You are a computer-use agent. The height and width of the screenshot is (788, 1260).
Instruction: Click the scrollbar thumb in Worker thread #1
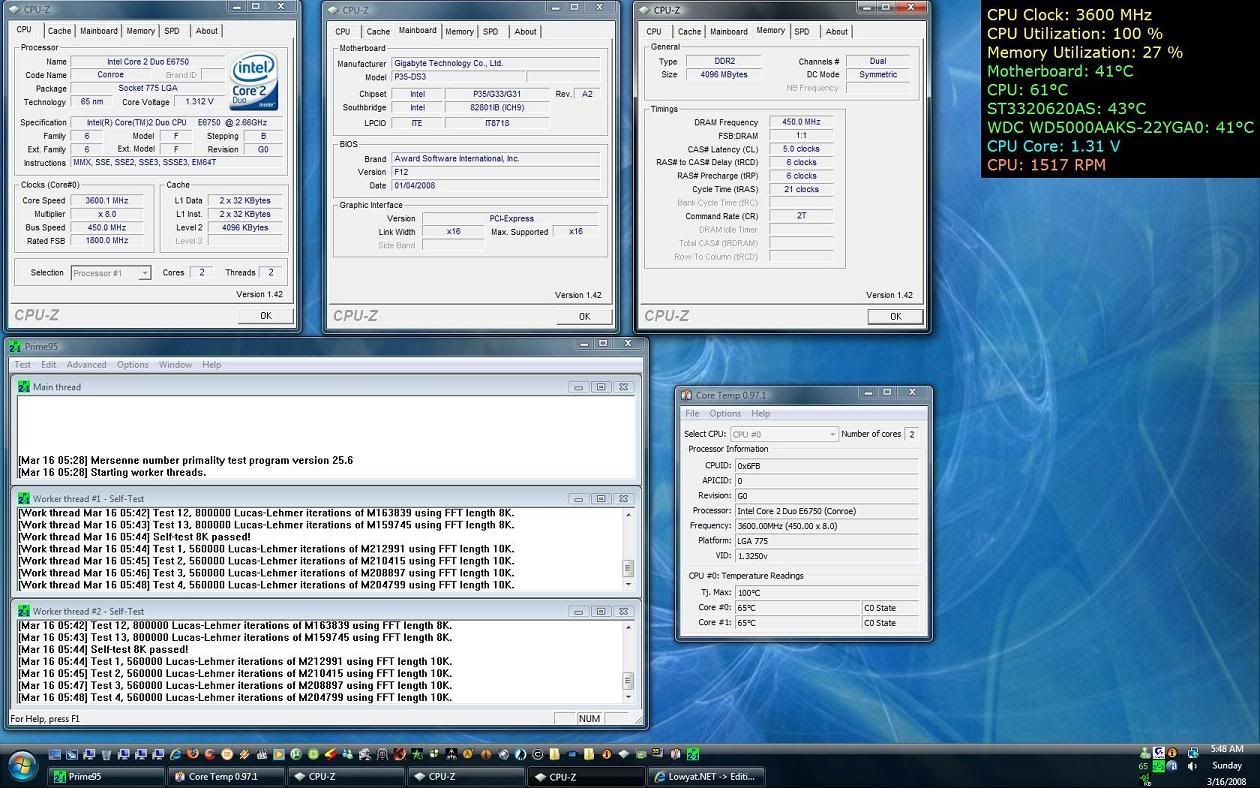pyautogui.click(x=628, y=567)
